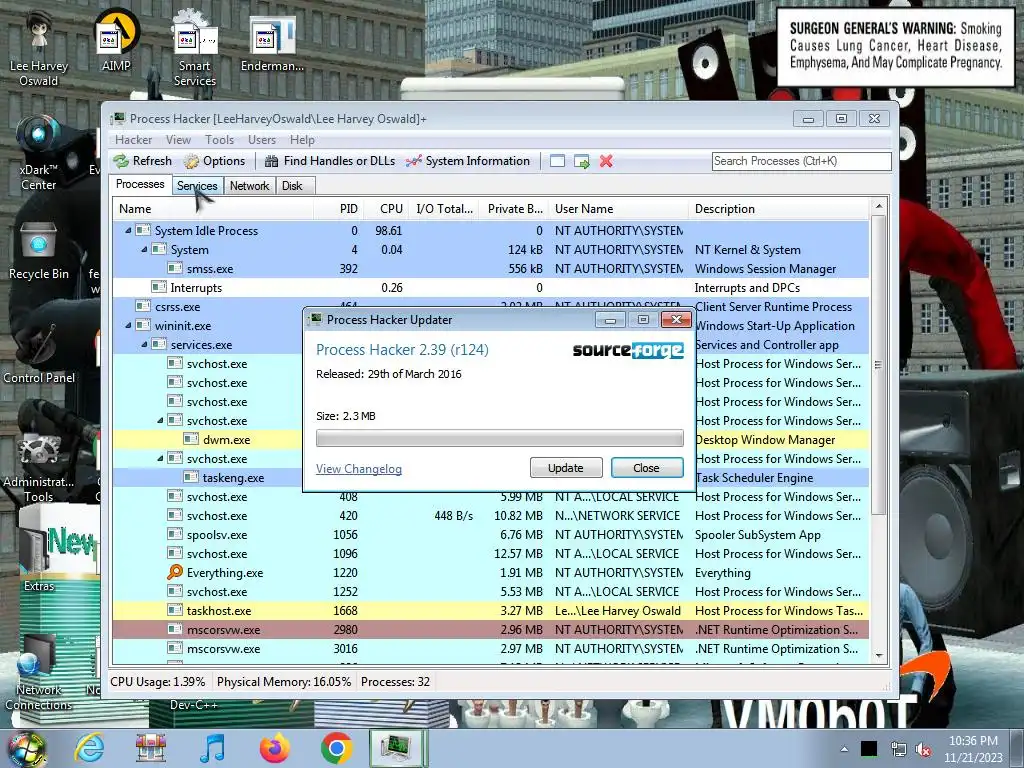Show hidden tray icons arrow
This screenshot has width=1024, height=768.
tap(844, 749)
